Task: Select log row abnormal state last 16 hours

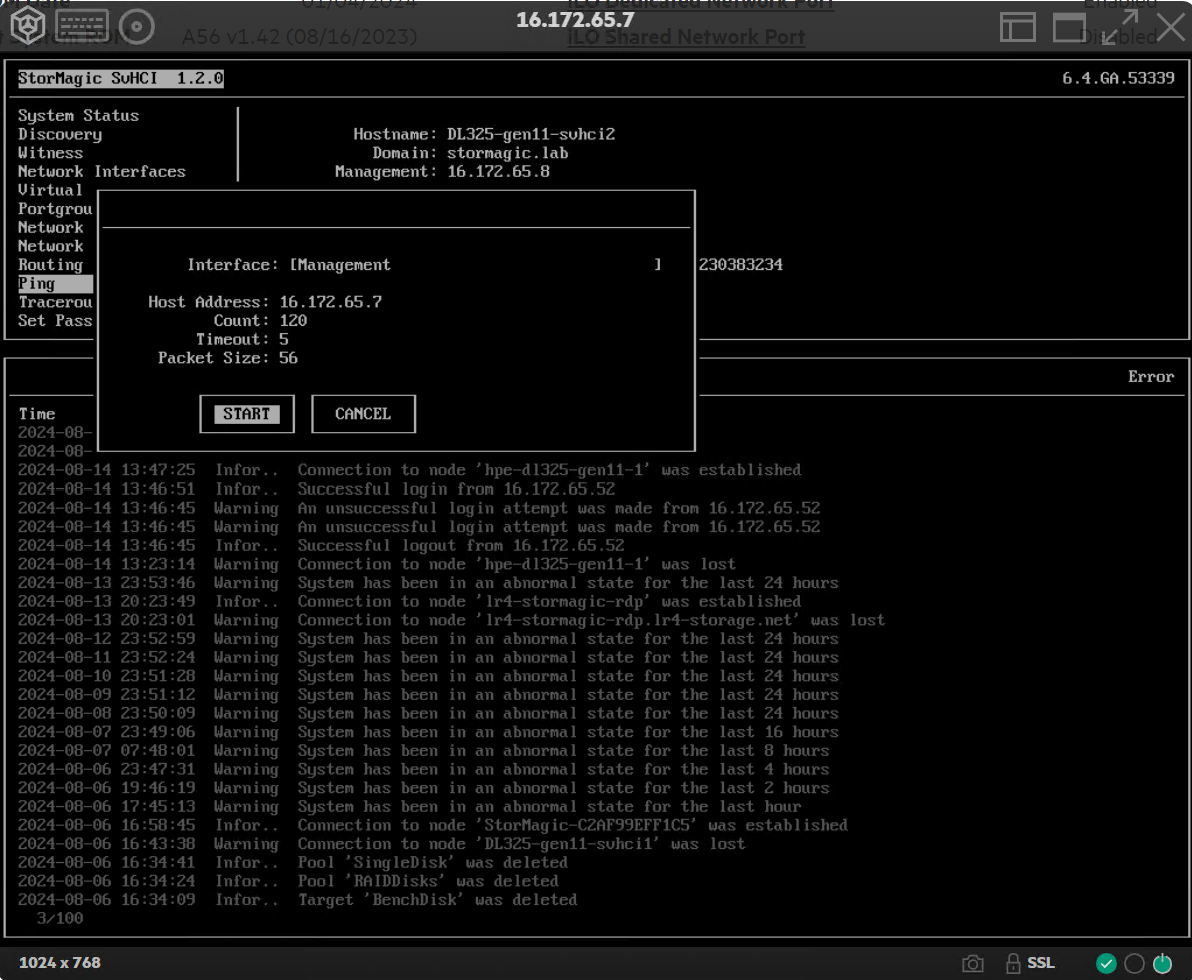Action: pos(429,732)
